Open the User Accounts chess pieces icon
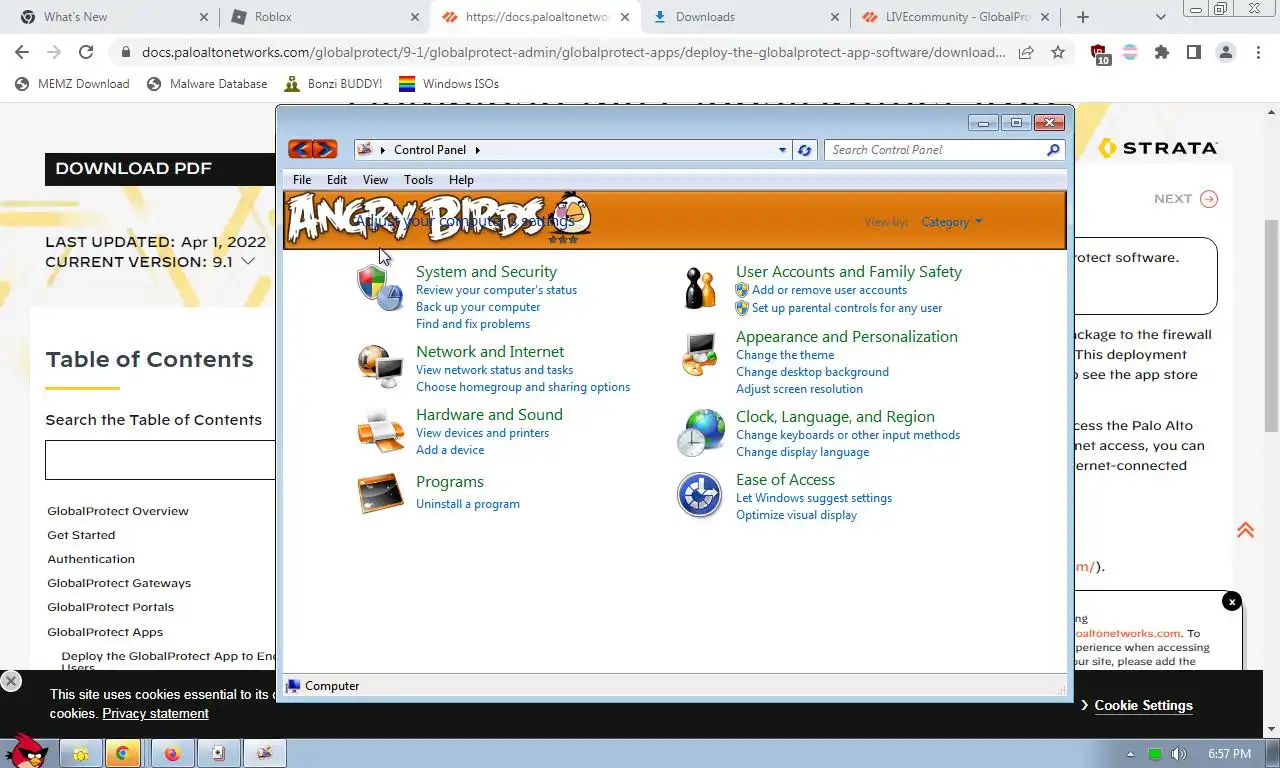This screenshot has width=1280, height=768. (x=700, y=288)
